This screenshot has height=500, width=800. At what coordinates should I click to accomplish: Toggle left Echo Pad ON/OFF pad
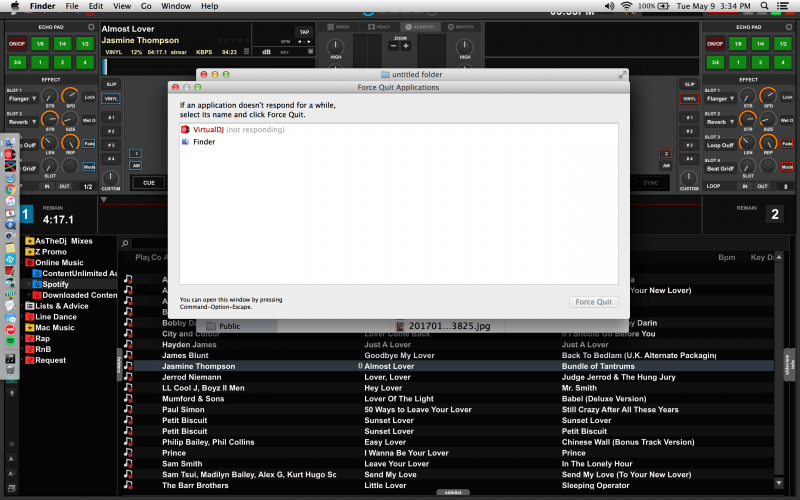tap(17, 44)
